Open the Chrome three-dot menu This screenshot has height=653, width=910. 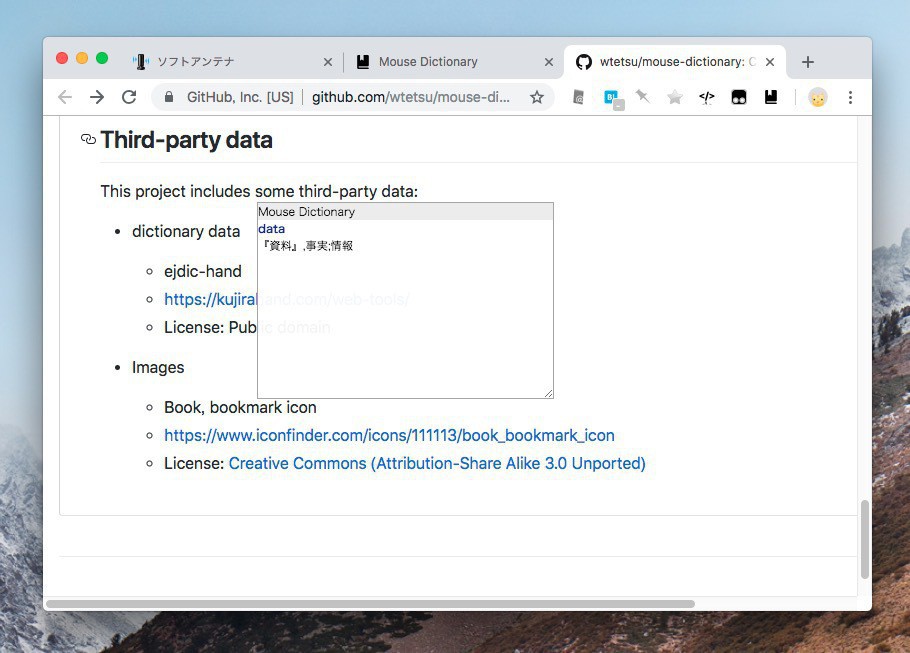click(x=850, y=97)
